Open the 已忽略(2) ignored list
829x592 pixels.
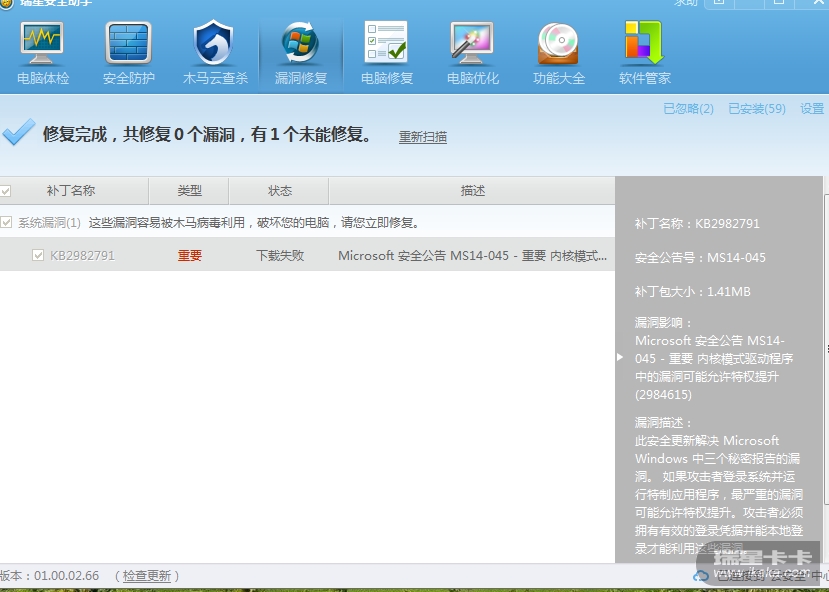point(688,109)
